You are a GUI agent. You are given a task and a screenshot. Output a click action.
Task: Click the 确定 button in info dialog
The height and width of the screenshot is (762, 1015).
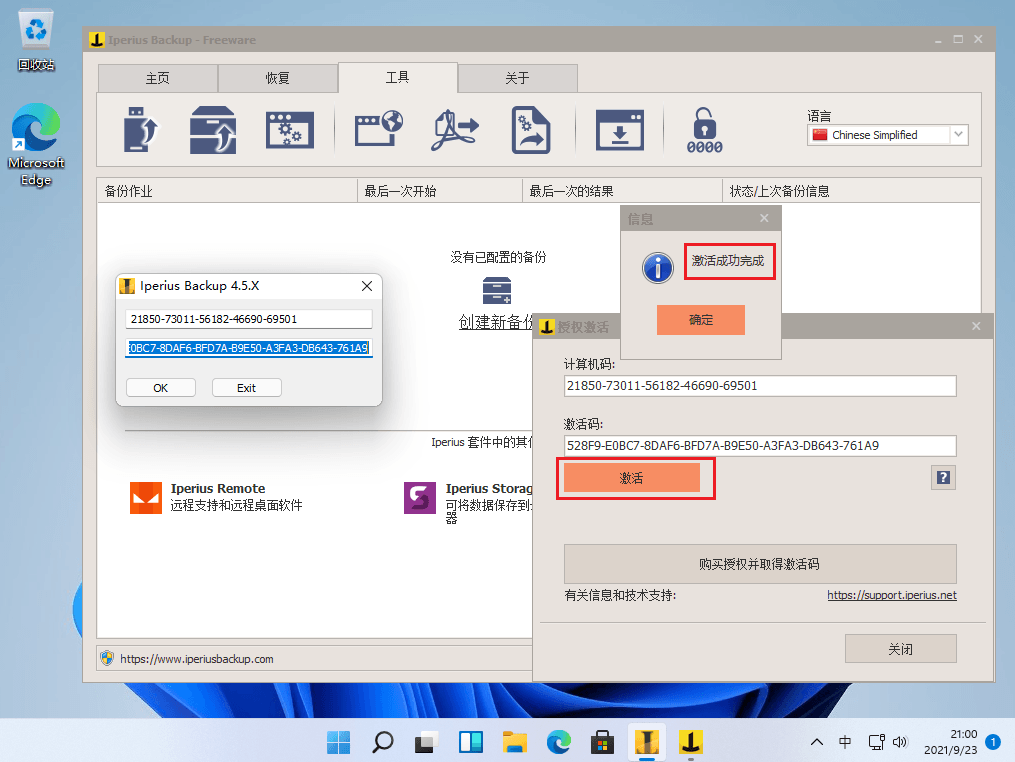(700, 320)
